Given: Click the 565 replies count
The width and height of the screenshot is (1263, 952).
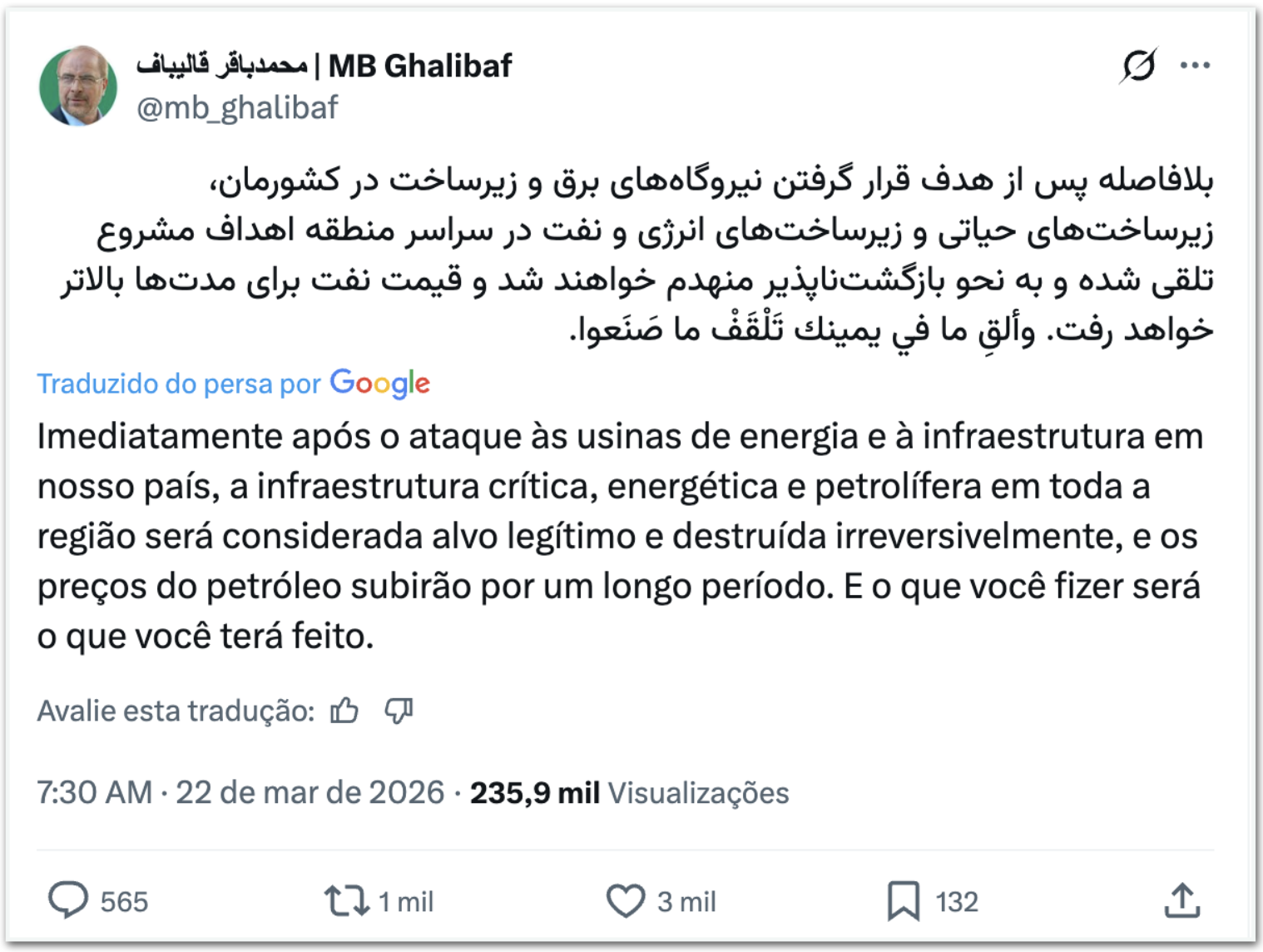Looking at the screenshot, I should 124,902.
